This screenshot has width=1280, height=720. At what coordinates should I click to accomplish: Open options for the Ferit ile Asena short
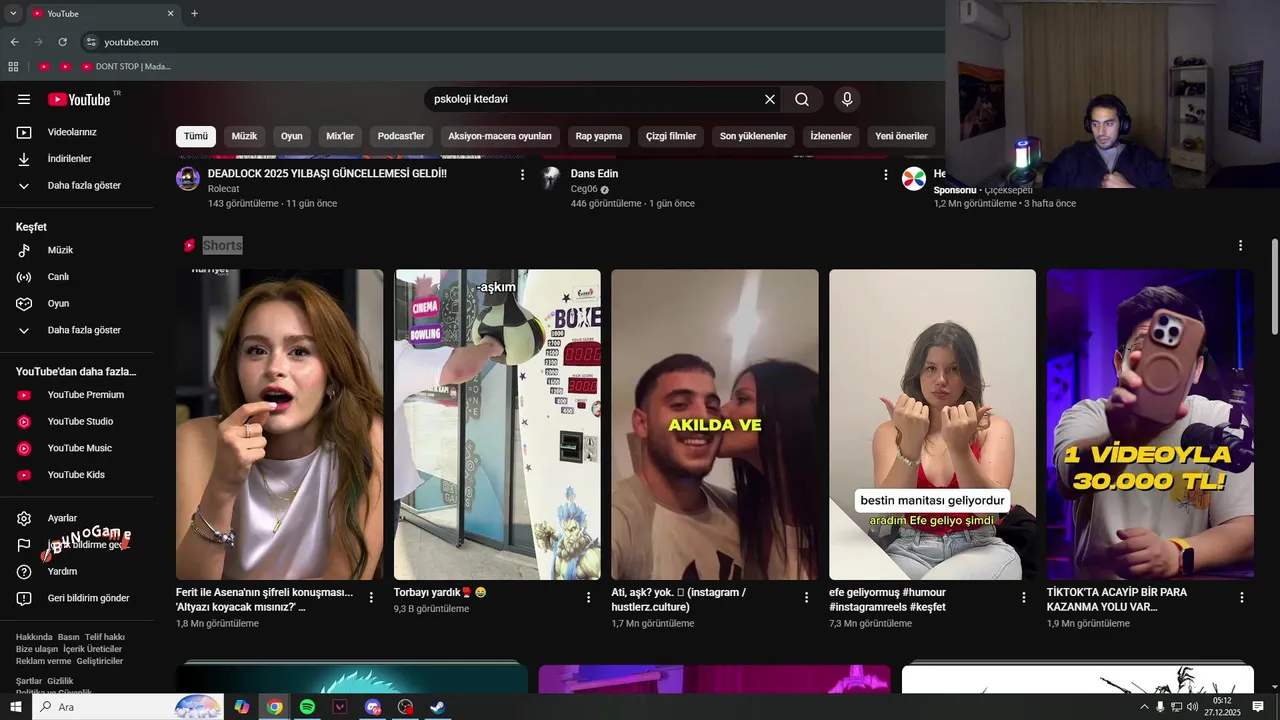371,597
